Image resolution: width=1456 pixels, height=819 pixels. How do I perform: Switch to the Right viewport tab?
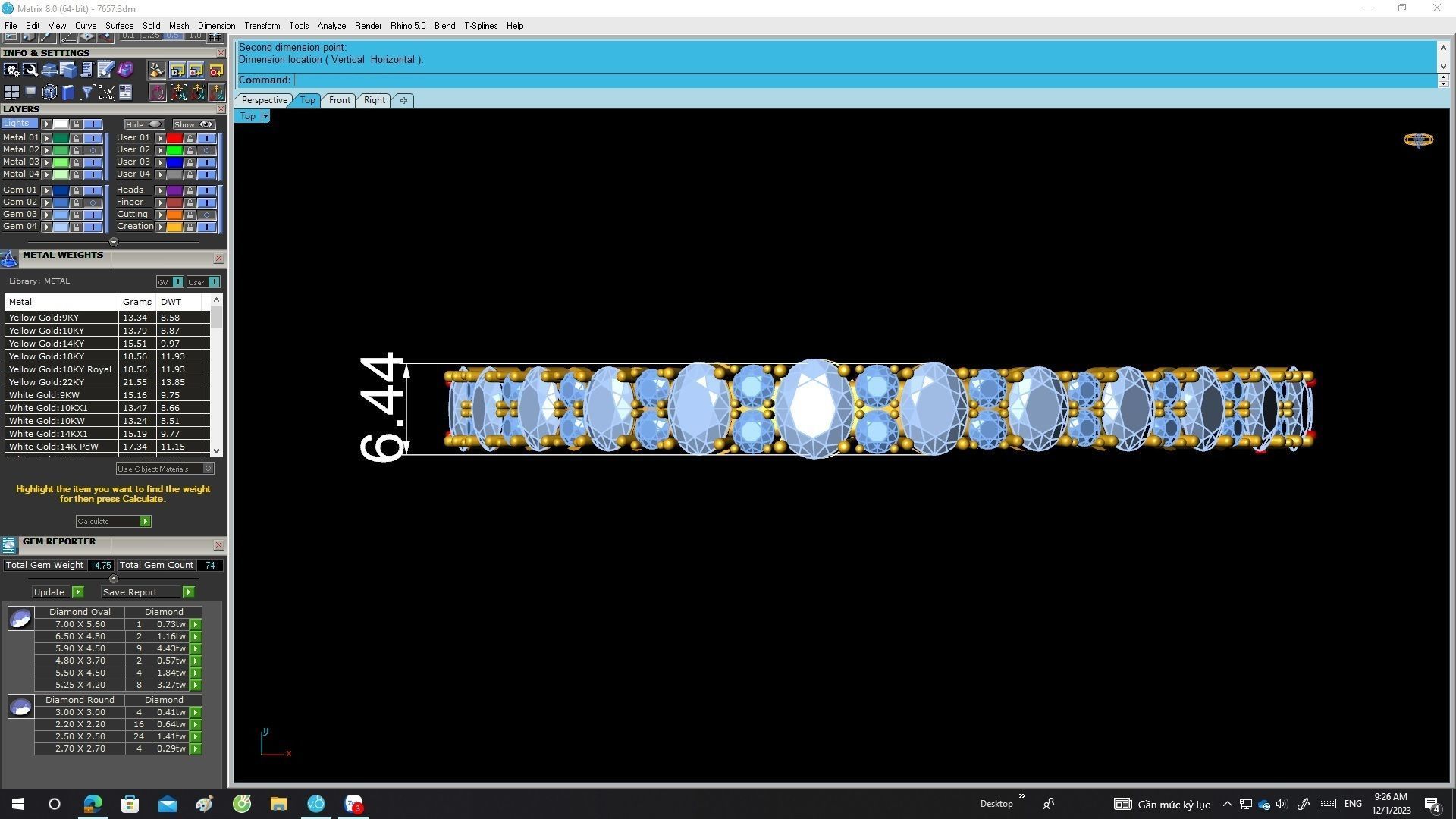(x=374, y=100)
